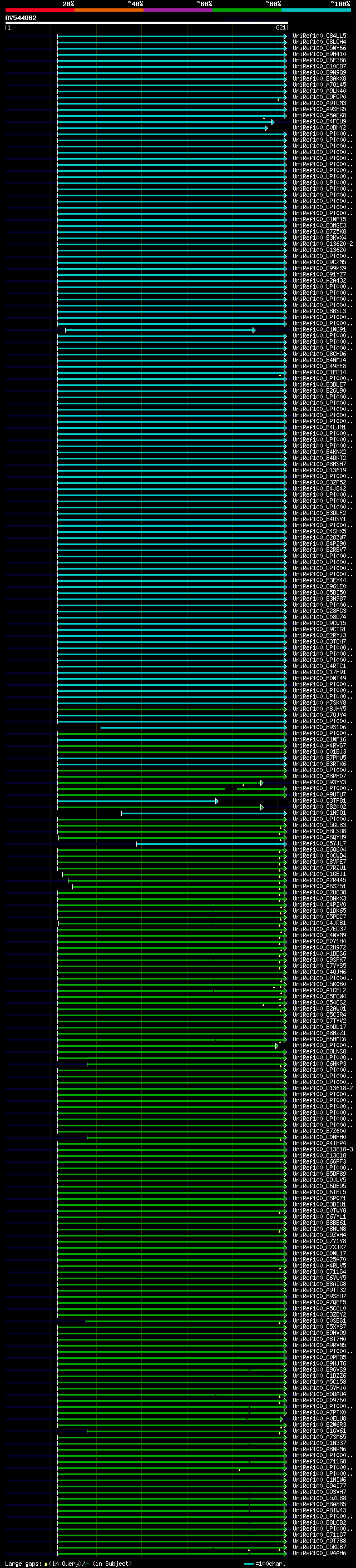Click the white query sequence bar under AV544062

point(147,23)
